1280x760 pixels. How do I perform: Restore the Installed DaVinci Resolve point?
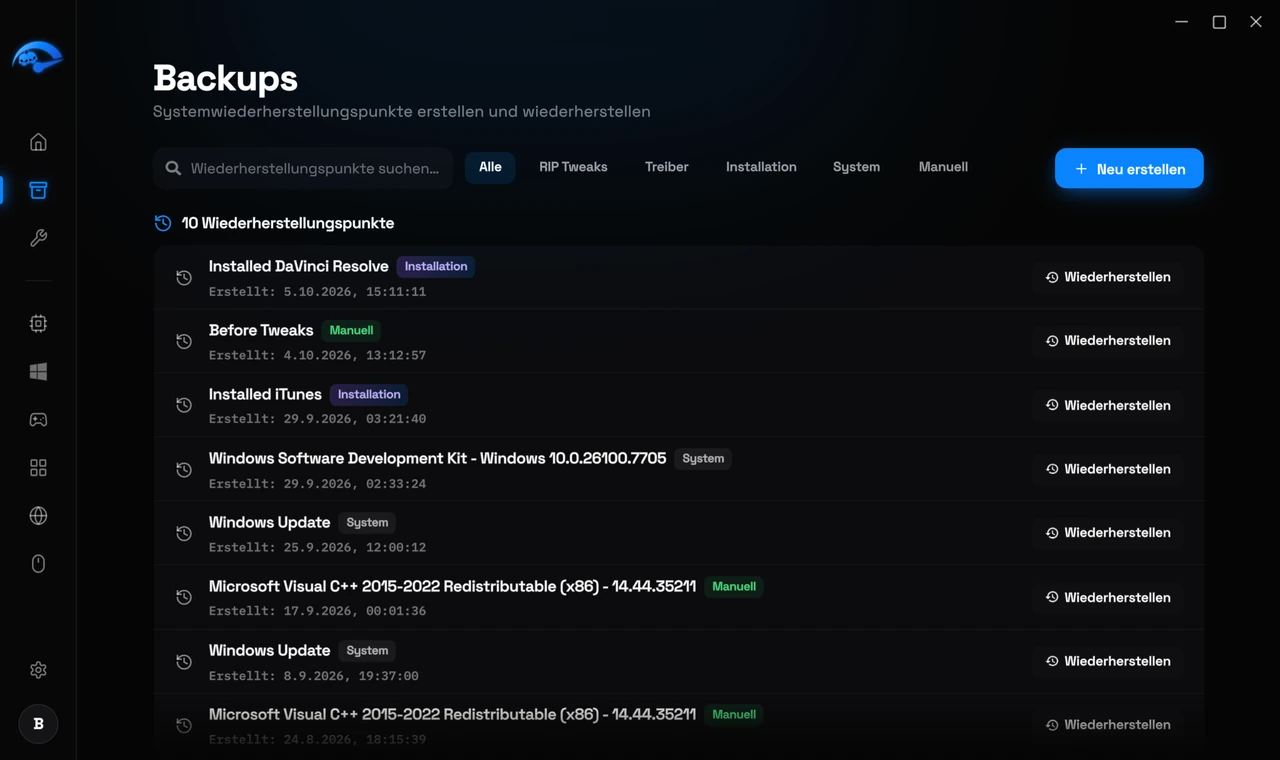click(x=1108, y=277)
